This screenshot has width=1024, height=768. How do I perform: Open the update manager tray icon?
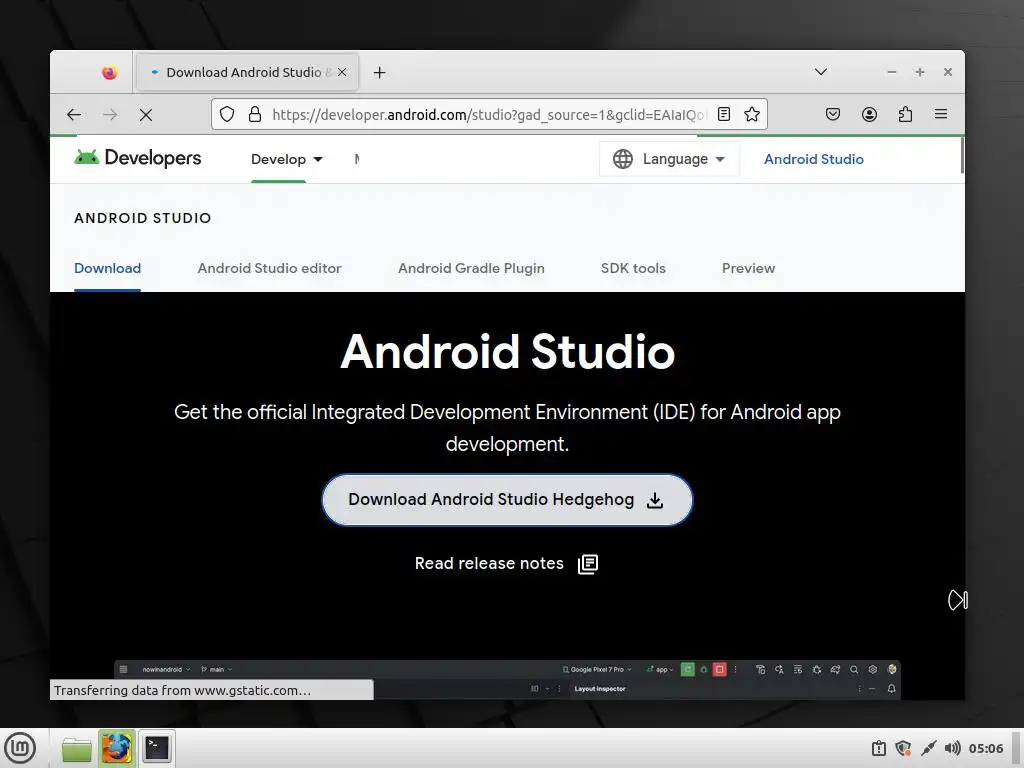[879, 748]
